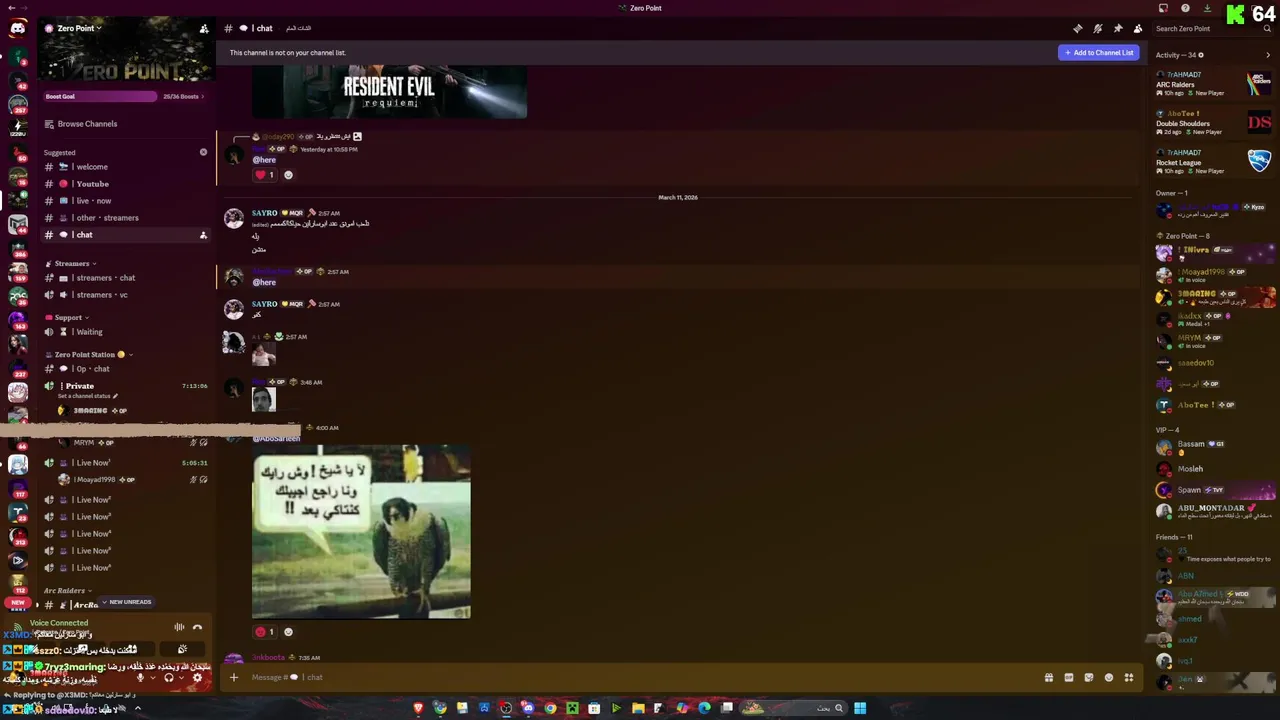Open Google Chrome on taskbar
The image size is (1280, 720).
(x=550, y=708)
